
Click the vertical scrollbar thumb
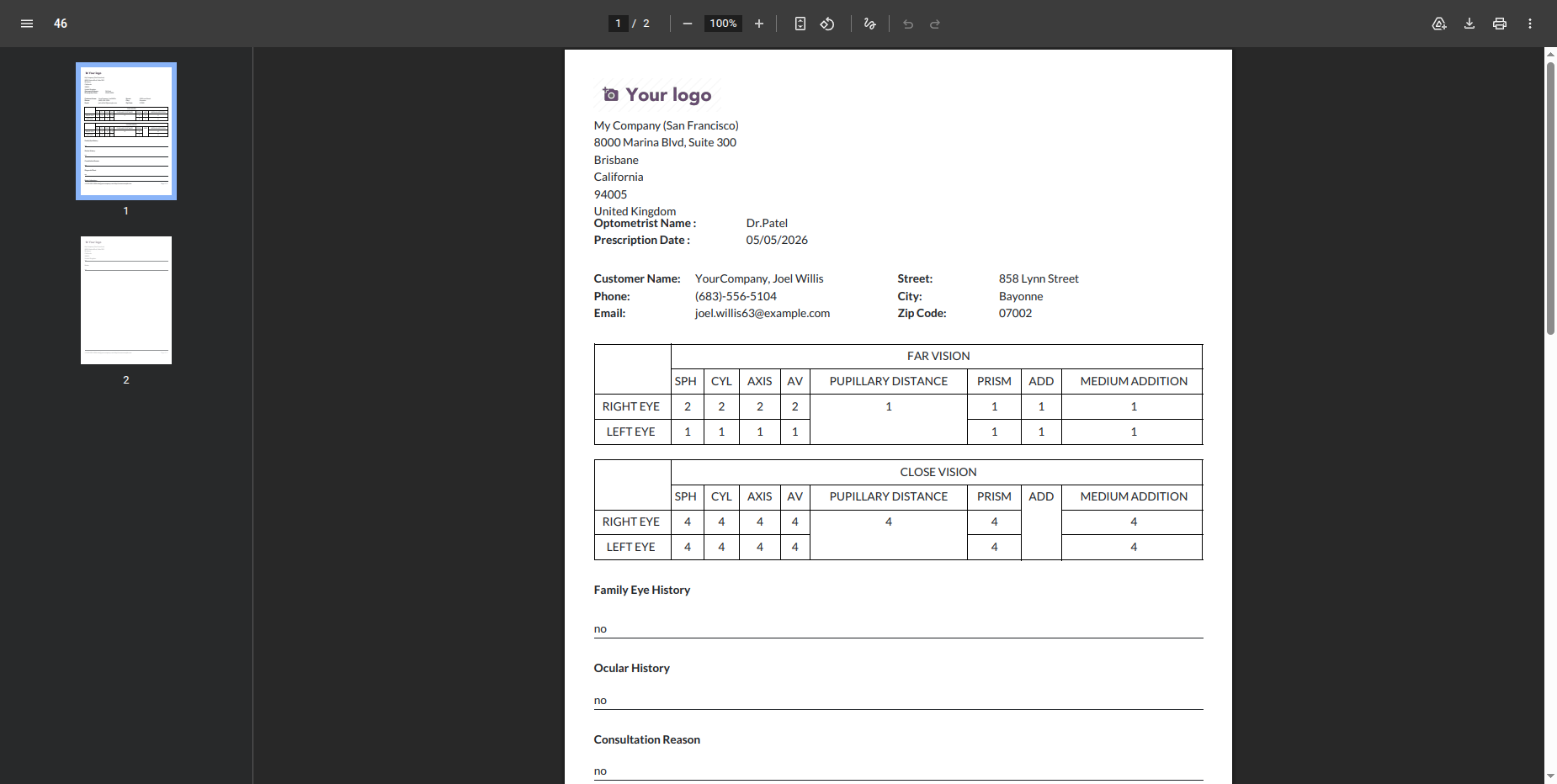click(x=1550, y=199)
